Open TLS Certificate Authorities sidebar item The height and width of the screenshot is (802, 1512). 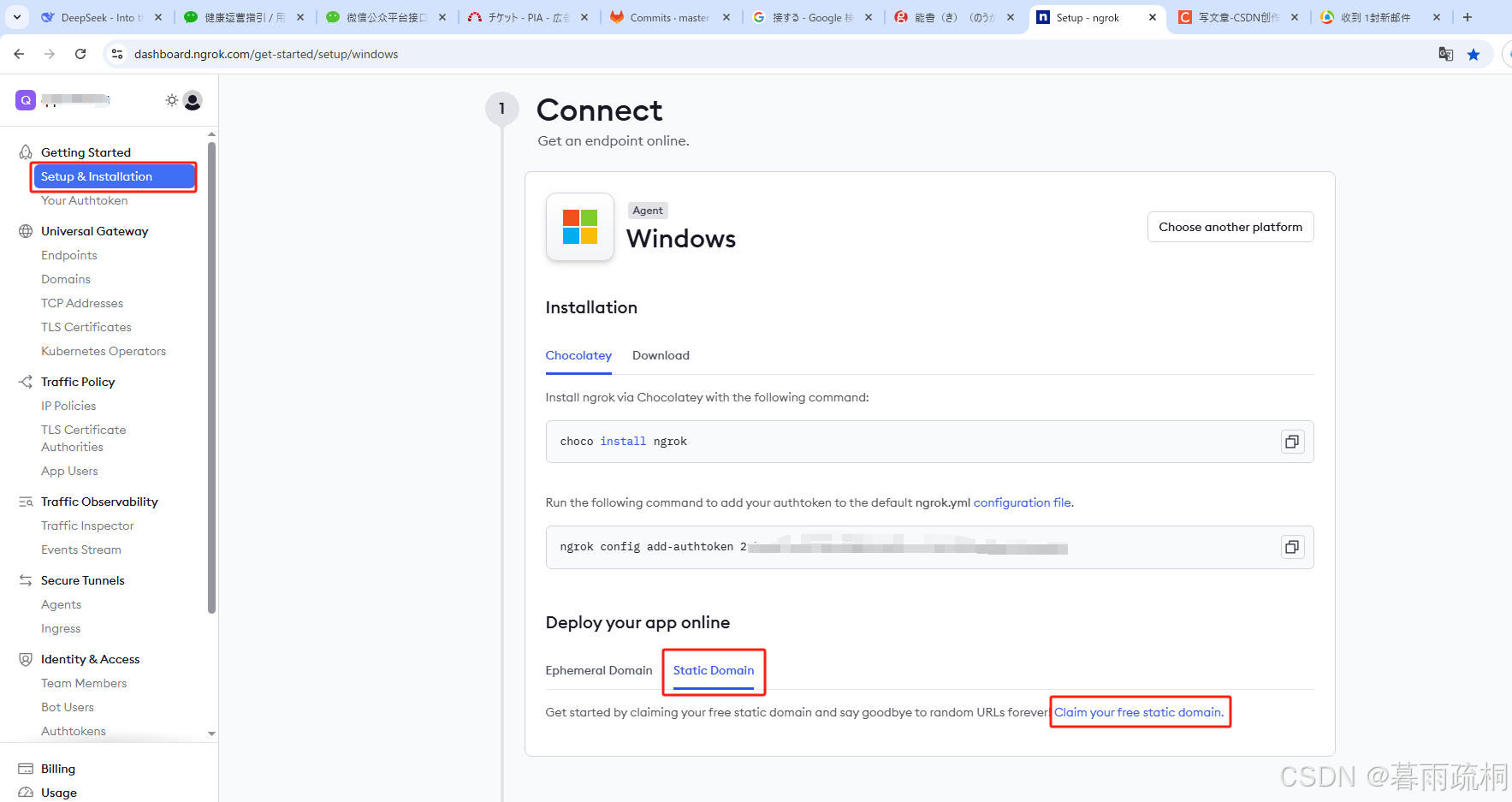(84, 438)
